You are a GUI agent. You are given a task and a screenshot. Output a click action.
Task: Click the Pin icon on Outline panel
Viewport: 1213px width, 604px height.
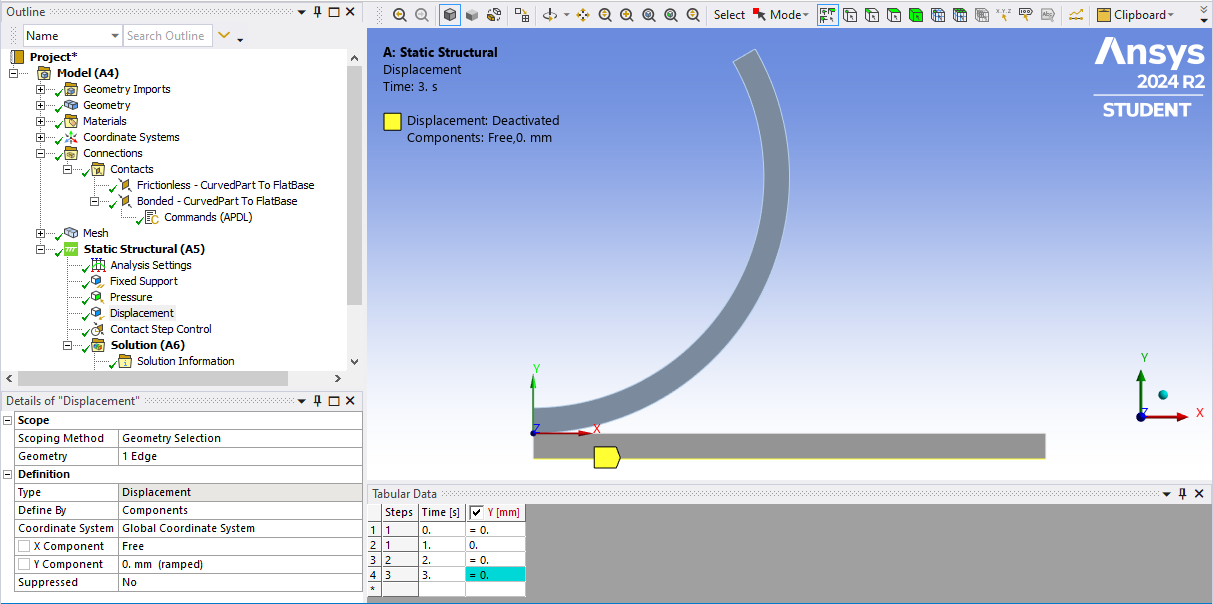(317, 11)
